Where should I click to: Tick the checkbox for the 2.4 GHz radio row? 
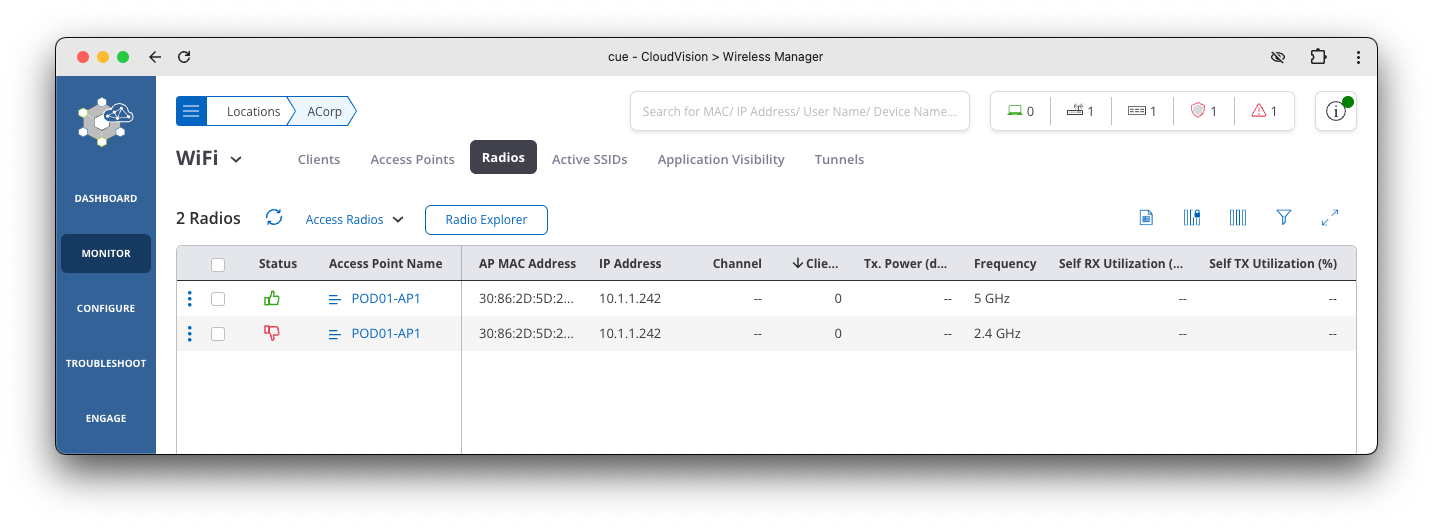pyautogui.click(x=218, y=334)
